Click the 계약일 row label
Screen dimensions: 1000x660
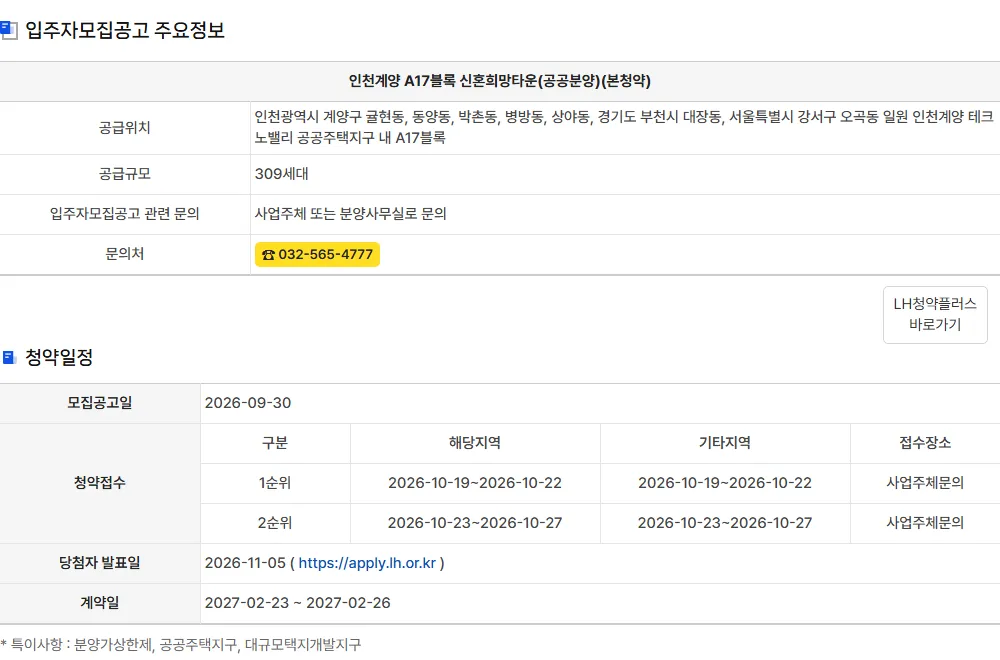click(x=99, y=603)
